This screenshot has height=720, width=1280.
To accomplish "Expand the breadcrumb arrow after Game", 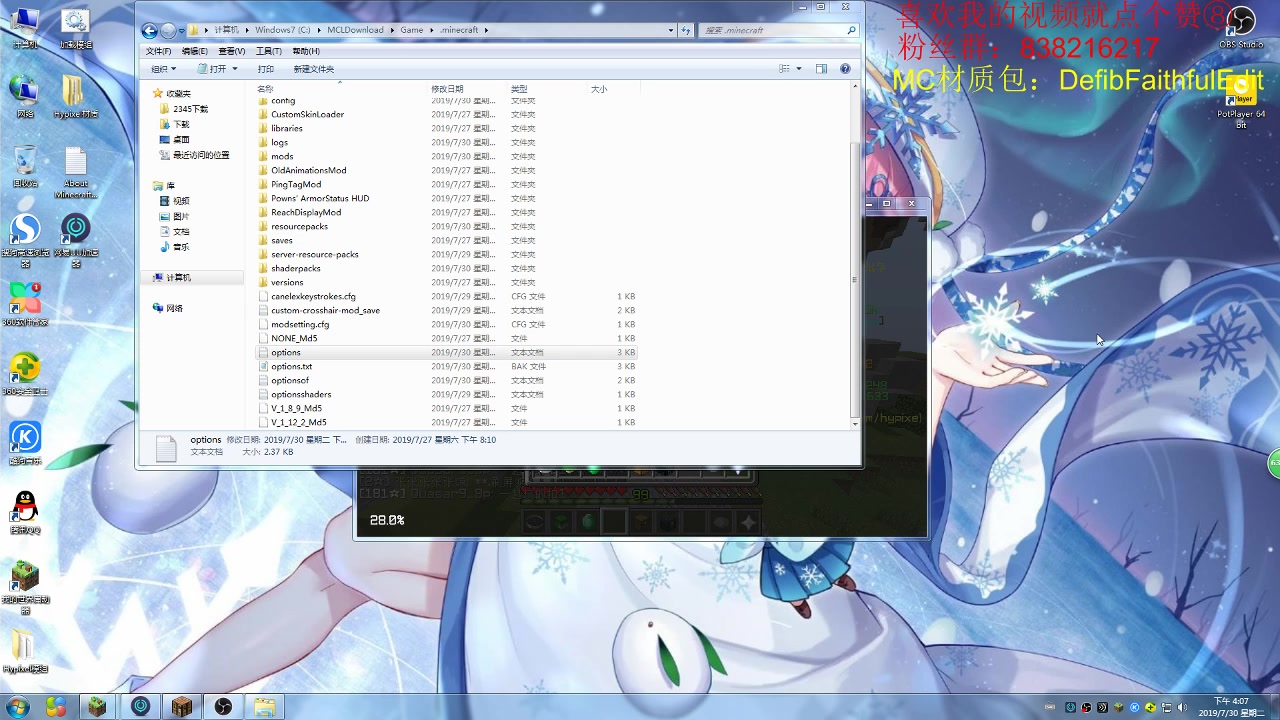I will [x=431, y=30].
